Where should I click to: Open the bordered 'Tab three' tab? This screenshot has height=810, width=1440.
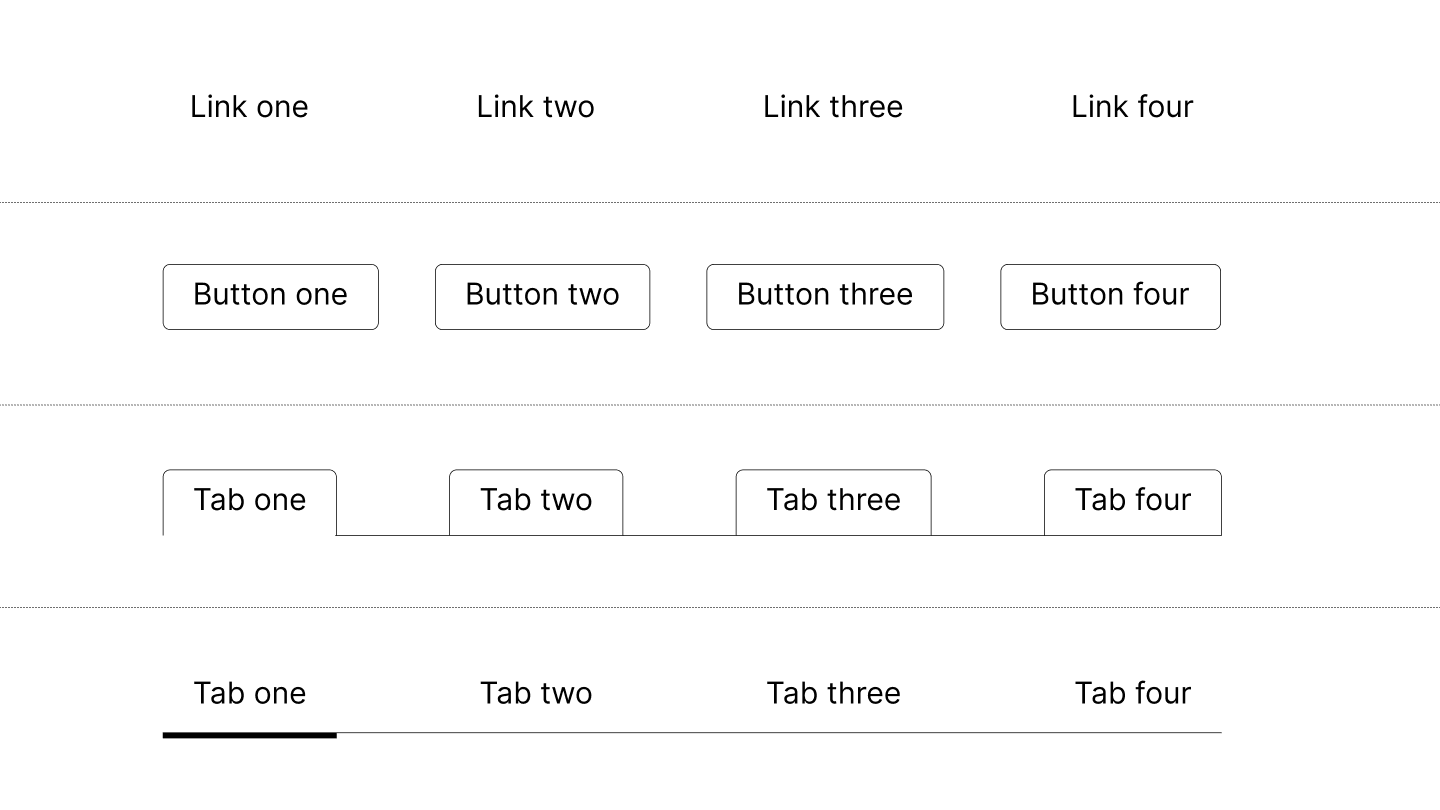click(833, 501)
